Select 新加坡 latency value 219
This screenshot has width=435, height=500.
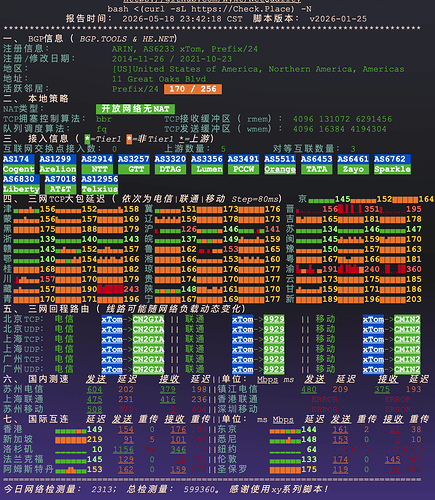coord(95,439)
